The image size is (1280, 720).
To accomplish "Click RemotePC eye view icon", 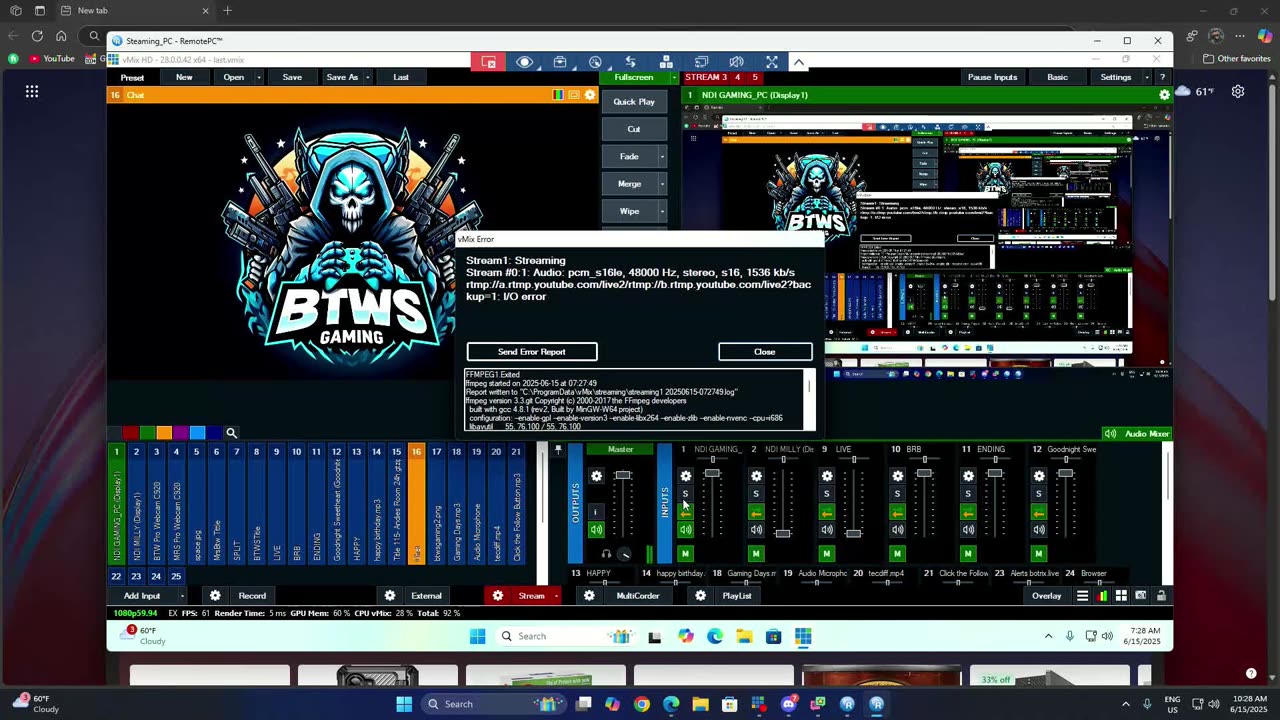I will pyautogui.click(x=524, y=62).
